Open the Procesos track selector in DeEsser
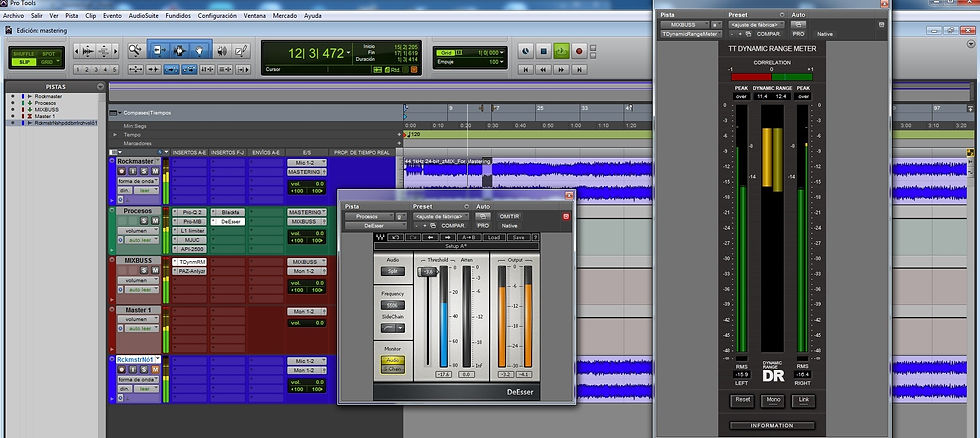Screen dimensions: 980x438 click(x=369, y=216)
